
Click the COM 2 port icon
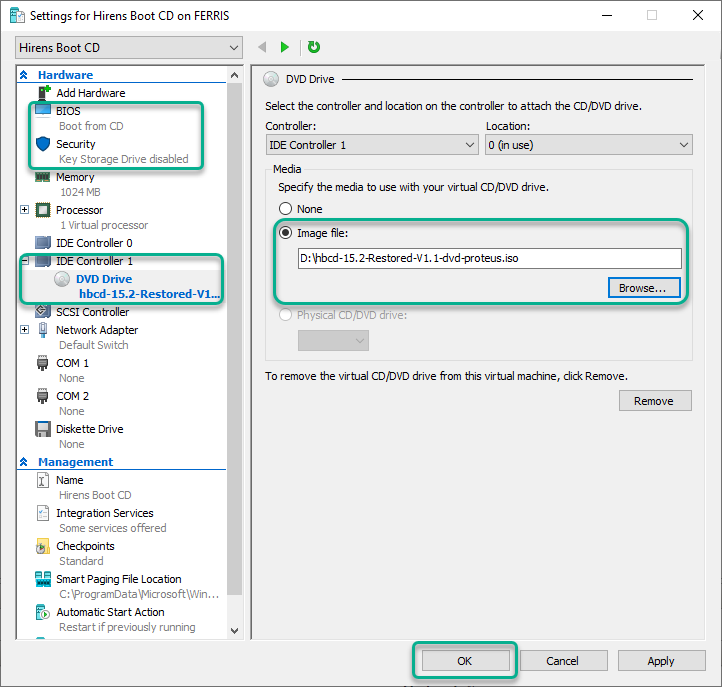coord(42,396)
